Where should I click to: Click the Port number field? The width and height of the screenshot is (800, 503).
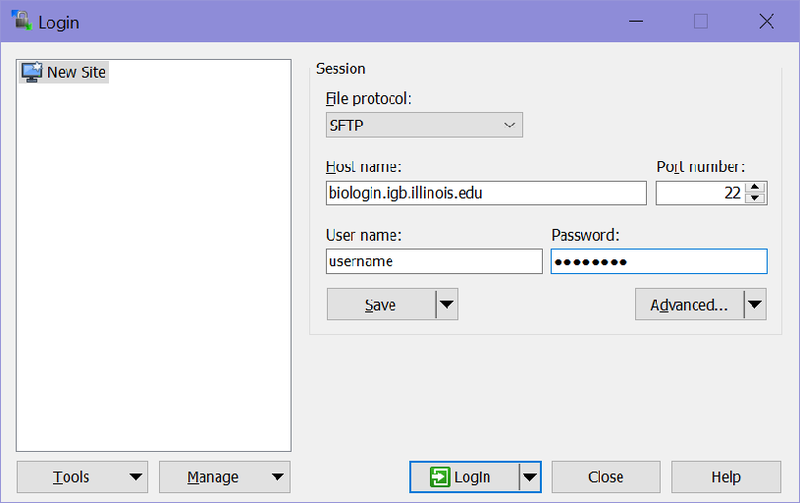coord(700,193)
